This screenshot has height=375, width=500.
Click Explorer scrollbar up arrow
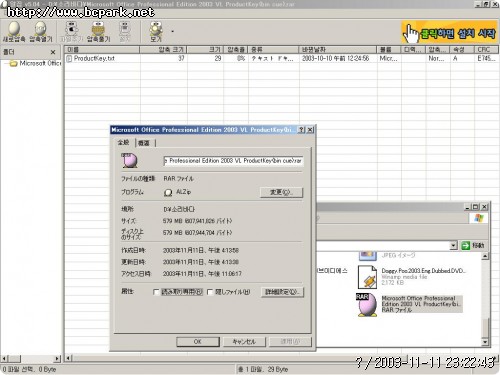[x=485, y=256]
